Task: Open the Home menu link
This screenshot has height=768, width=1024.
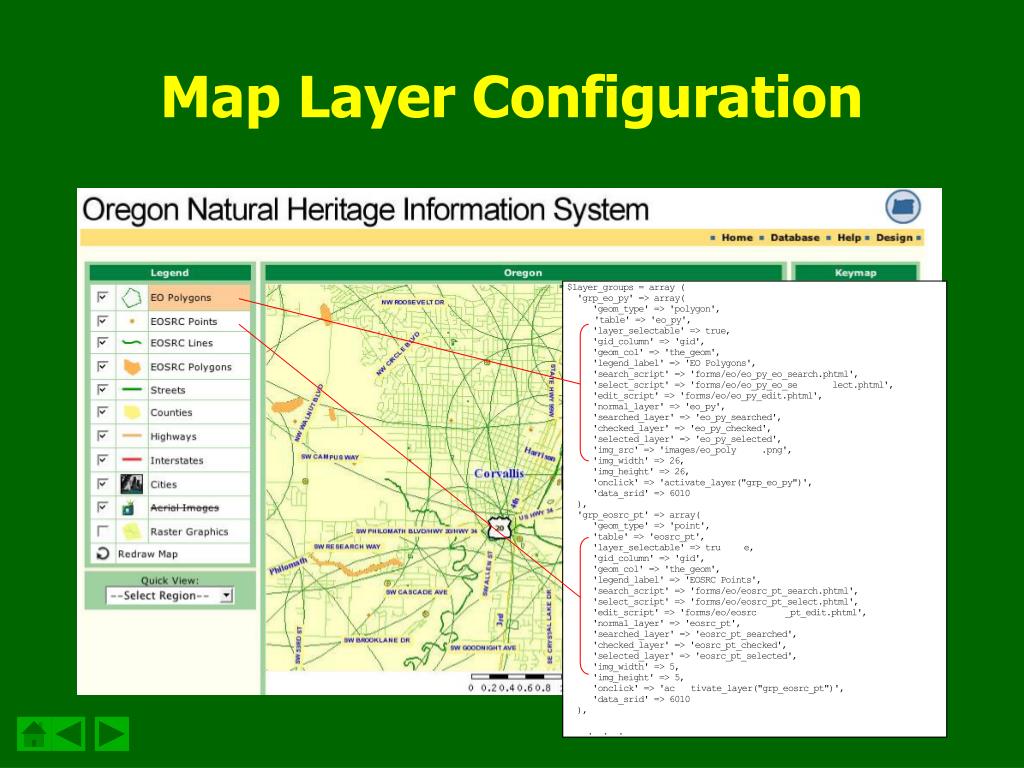Action: [x=737, y=238]
